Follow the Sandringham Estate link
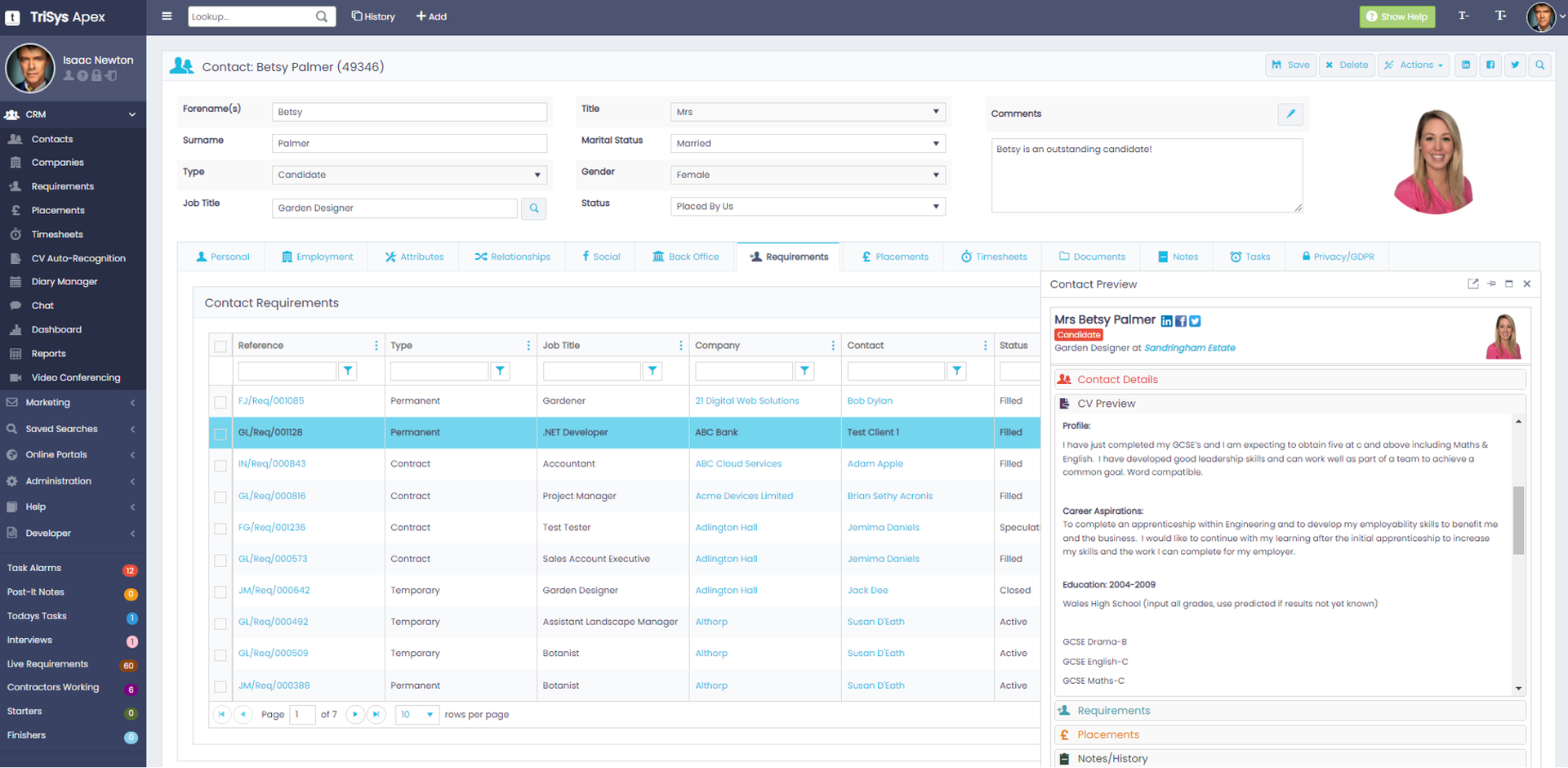The image size is (1568, 768). 1190,347
